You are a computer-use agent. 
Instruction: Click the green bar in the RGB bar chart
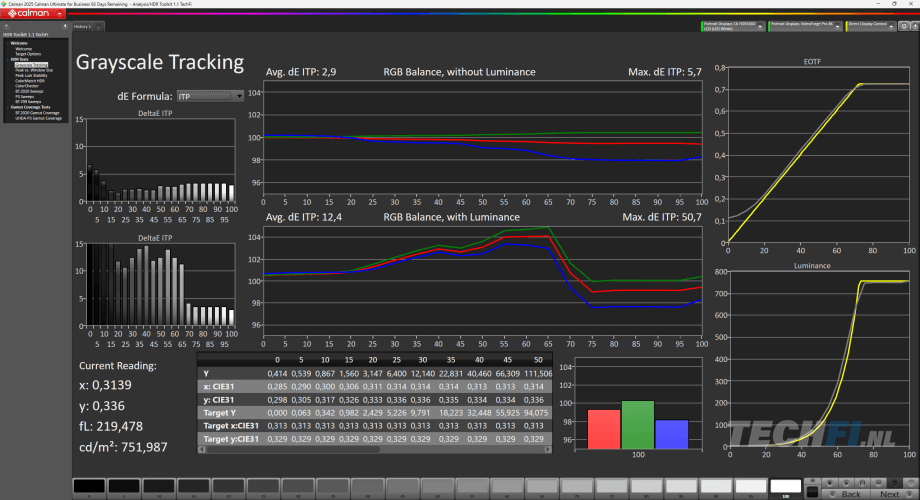(638, 425)
